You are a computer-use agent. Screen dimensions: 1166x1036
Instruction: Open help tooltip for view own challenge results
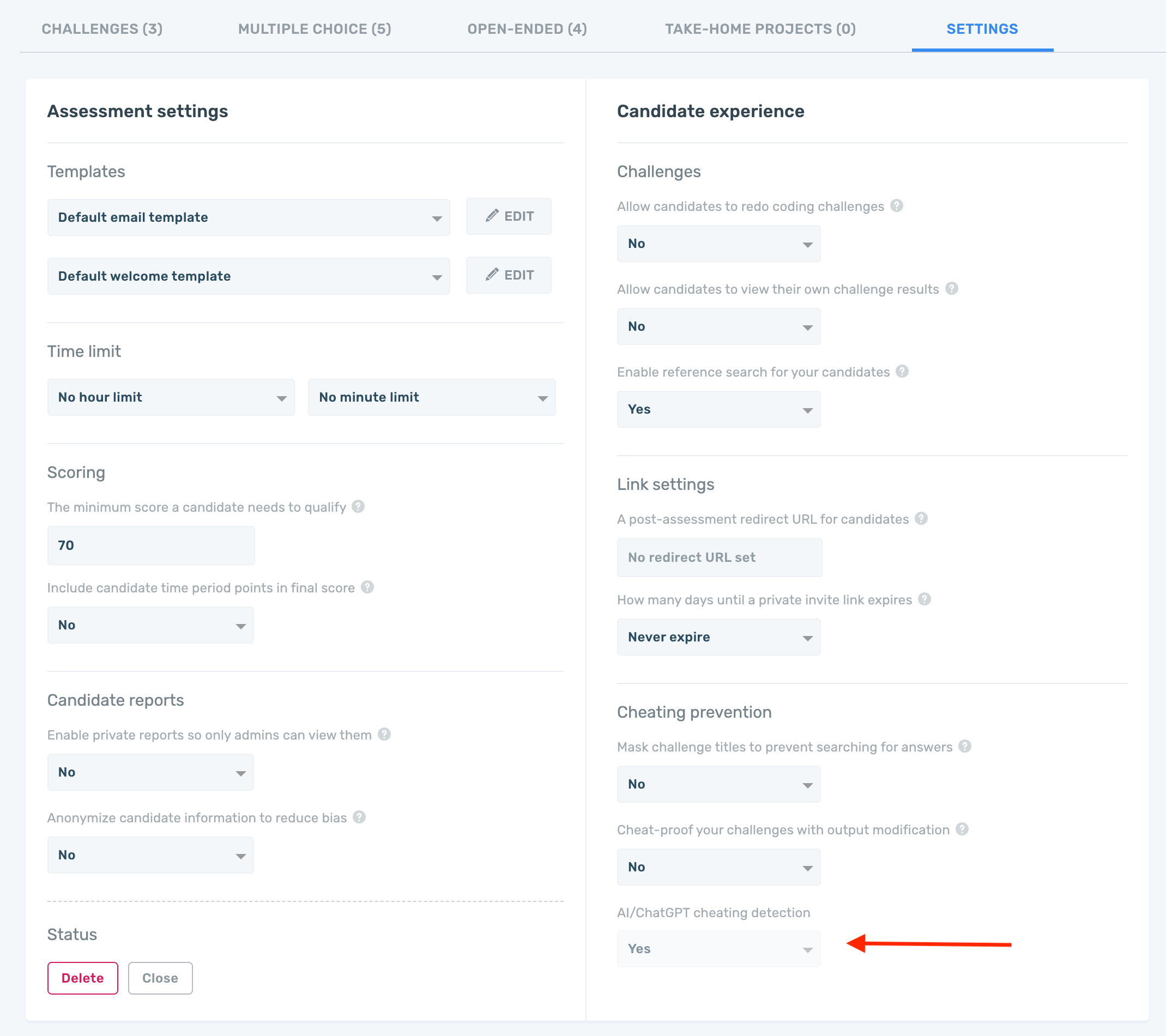951,288
